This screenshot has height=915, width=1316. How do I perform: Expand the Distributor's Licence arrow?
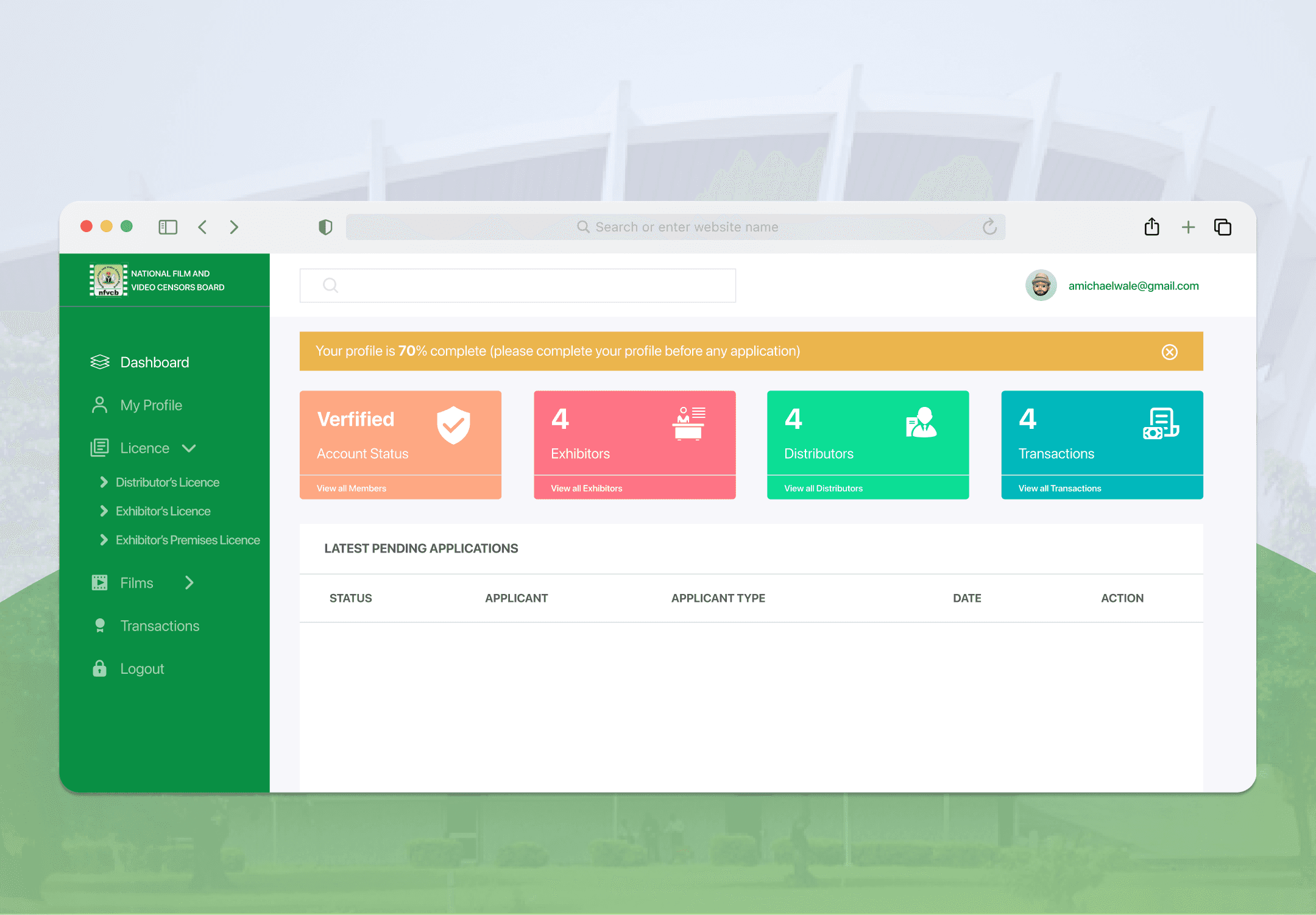(104, 482)
